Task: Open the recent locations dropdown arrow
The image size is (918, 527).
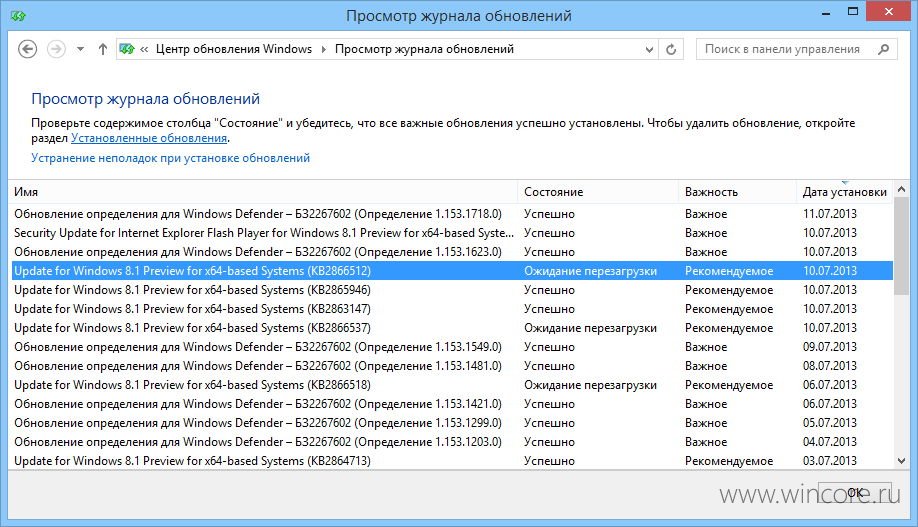Action: (x=80, y=49)
